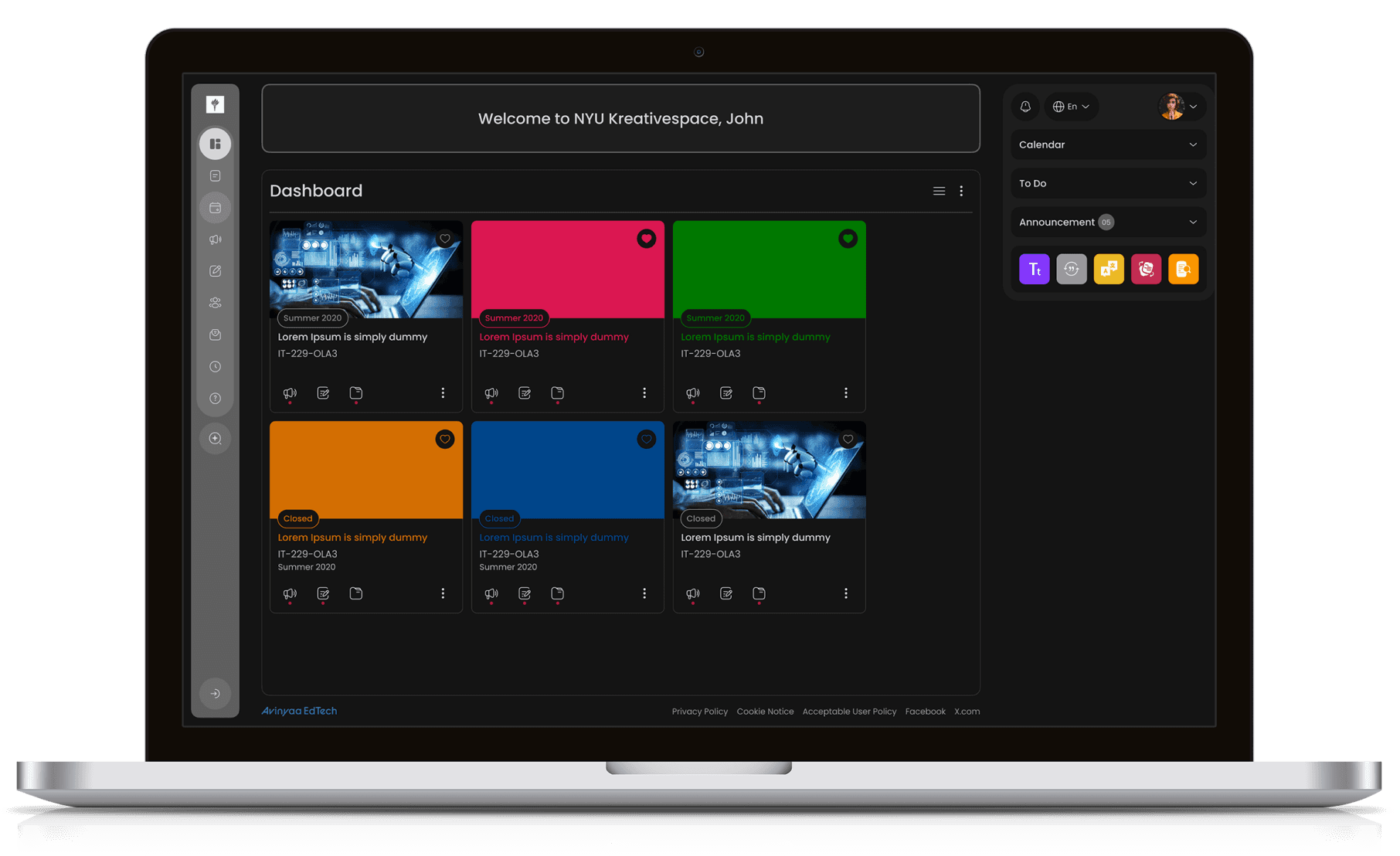Viewport: 1400px width, 856px height.
Task: Click the blue card's cover color area
Action: 567,470
